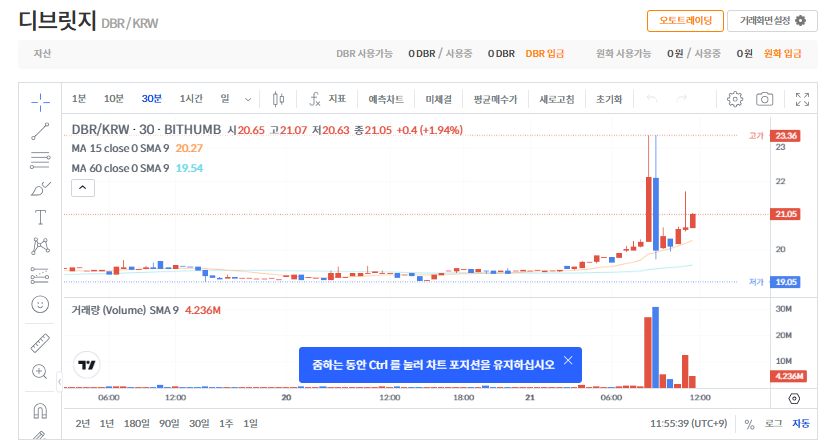Switch to 1시간 interval

point(191,99)
